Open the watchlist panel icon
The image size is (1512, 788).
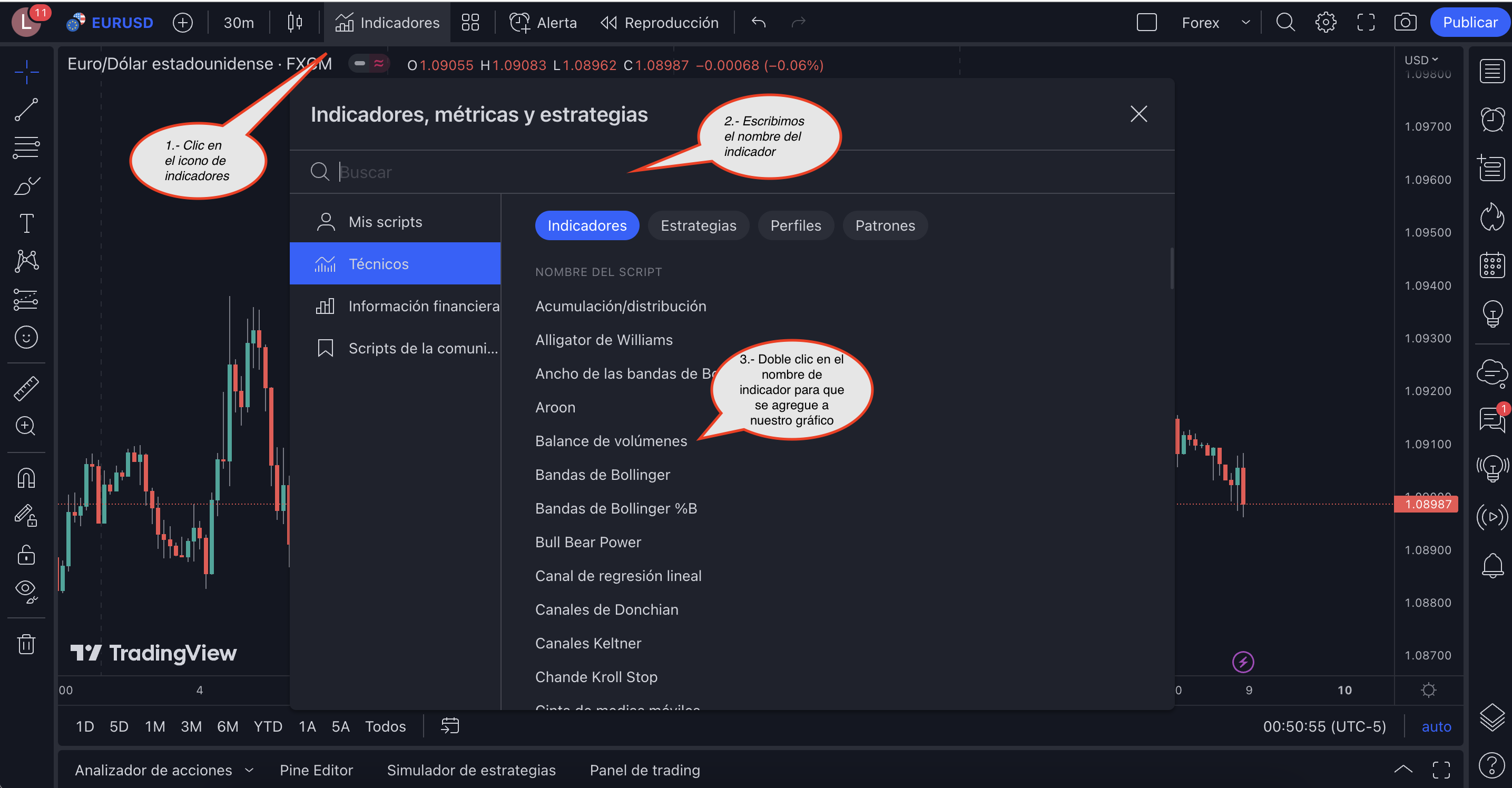click(x=1491, y=72)
